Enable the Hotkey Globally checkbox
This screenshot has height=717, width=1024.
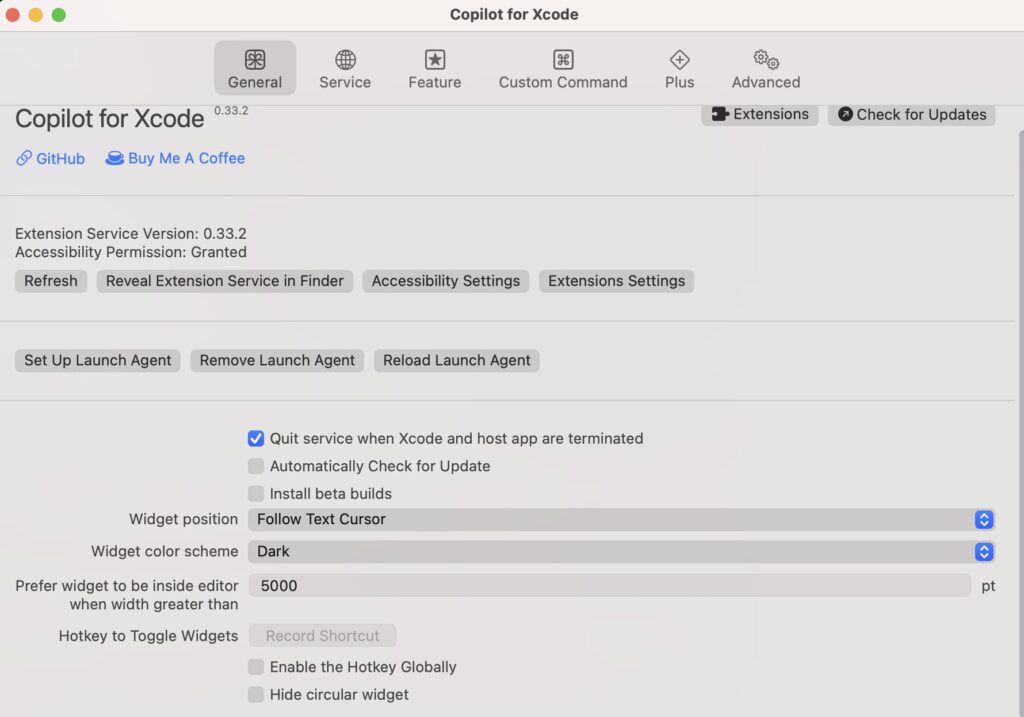point(256,667)
